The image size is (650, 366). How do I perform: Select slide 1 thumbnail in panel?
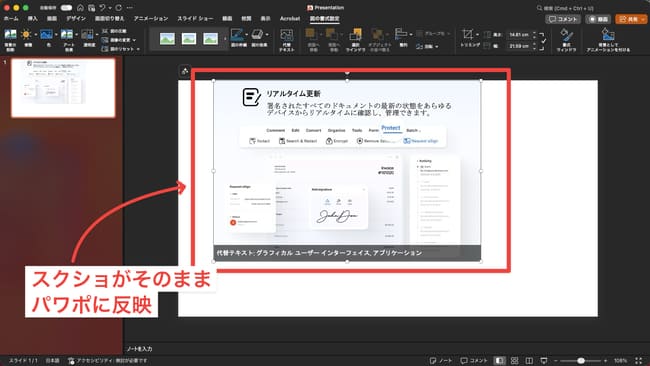[x=63, y=88]
